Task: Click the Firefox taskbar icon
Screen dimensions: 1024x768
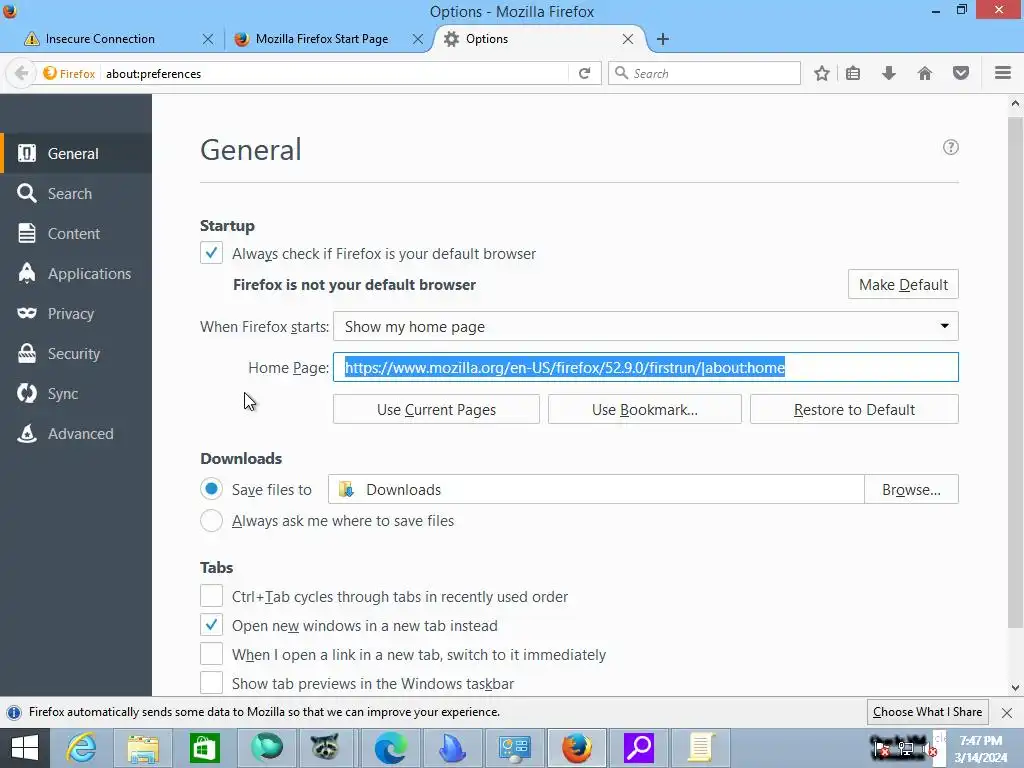Action: coord(577,748)
